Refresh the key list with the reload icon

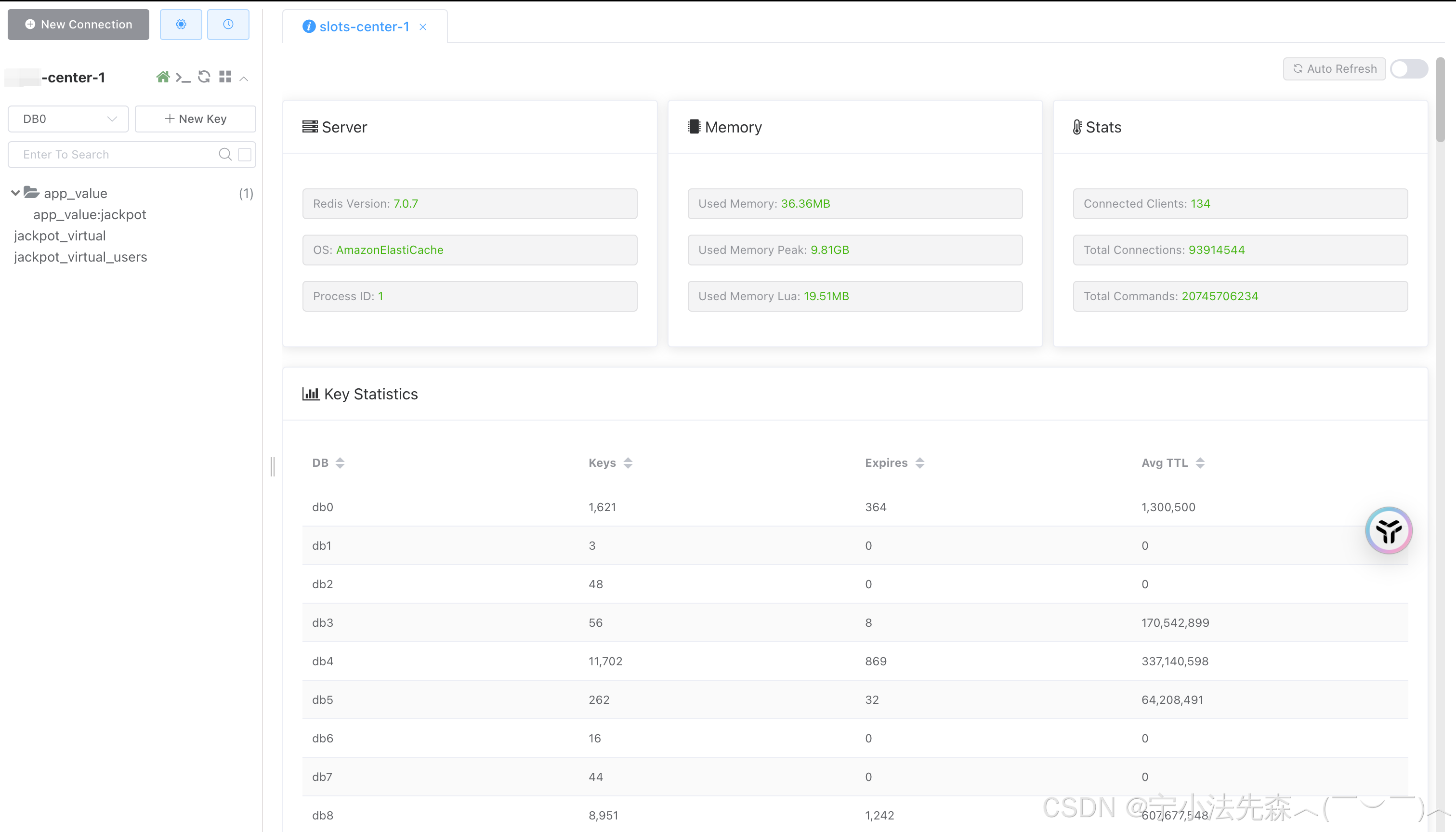(204, 77)
